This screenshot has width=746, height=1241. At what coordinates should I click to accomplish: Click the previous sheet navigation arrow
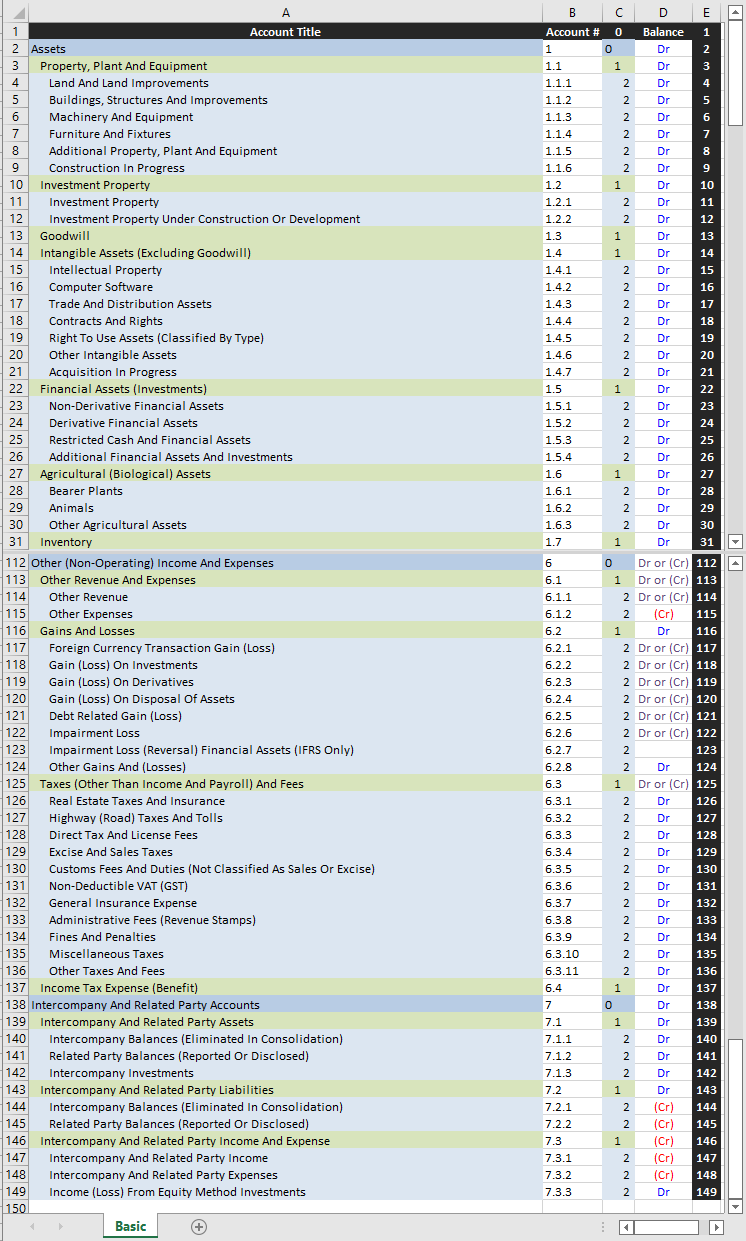pyautogui.click(x=33, y=1226)
